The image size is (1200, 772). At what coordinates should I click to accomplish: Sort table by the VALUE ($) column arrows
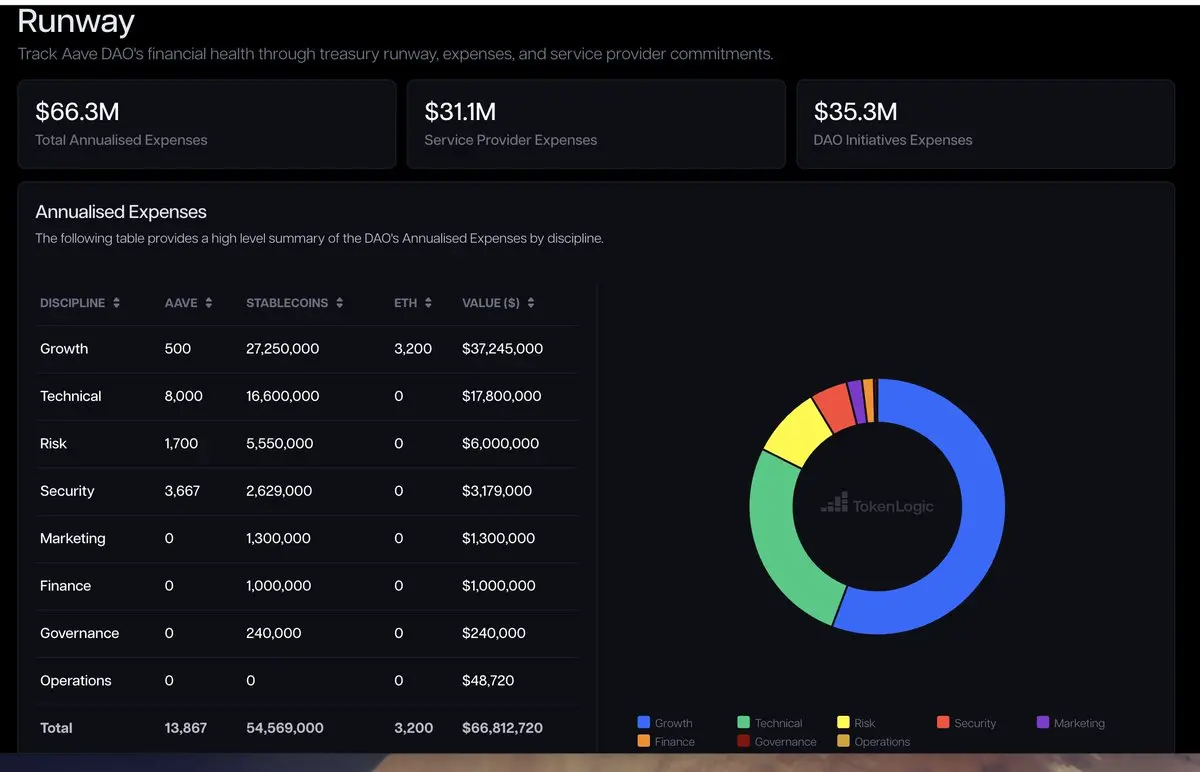pos(531,303)
